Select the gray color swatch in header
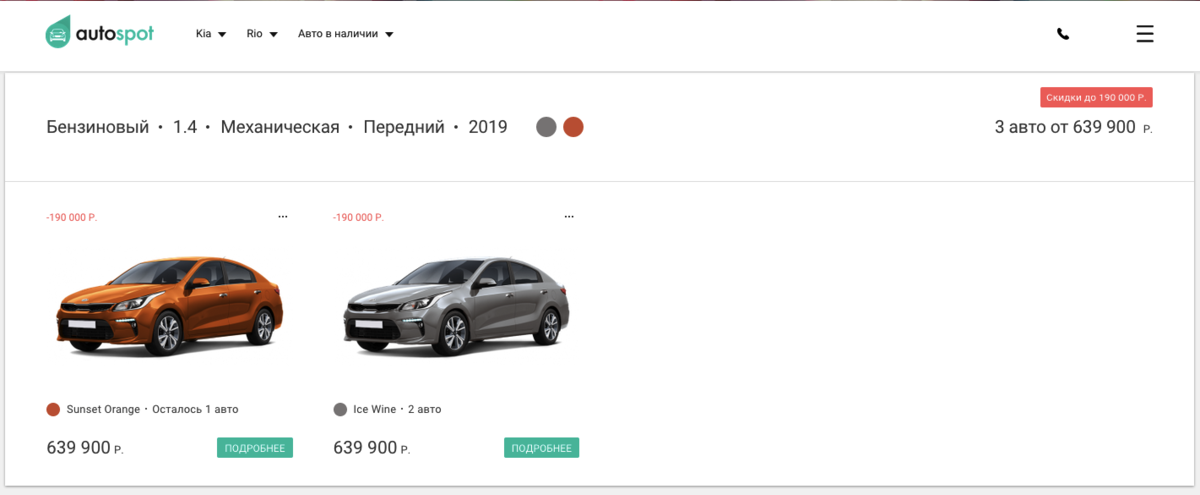This screenshot has height=495, width=1200. (546, 127)
